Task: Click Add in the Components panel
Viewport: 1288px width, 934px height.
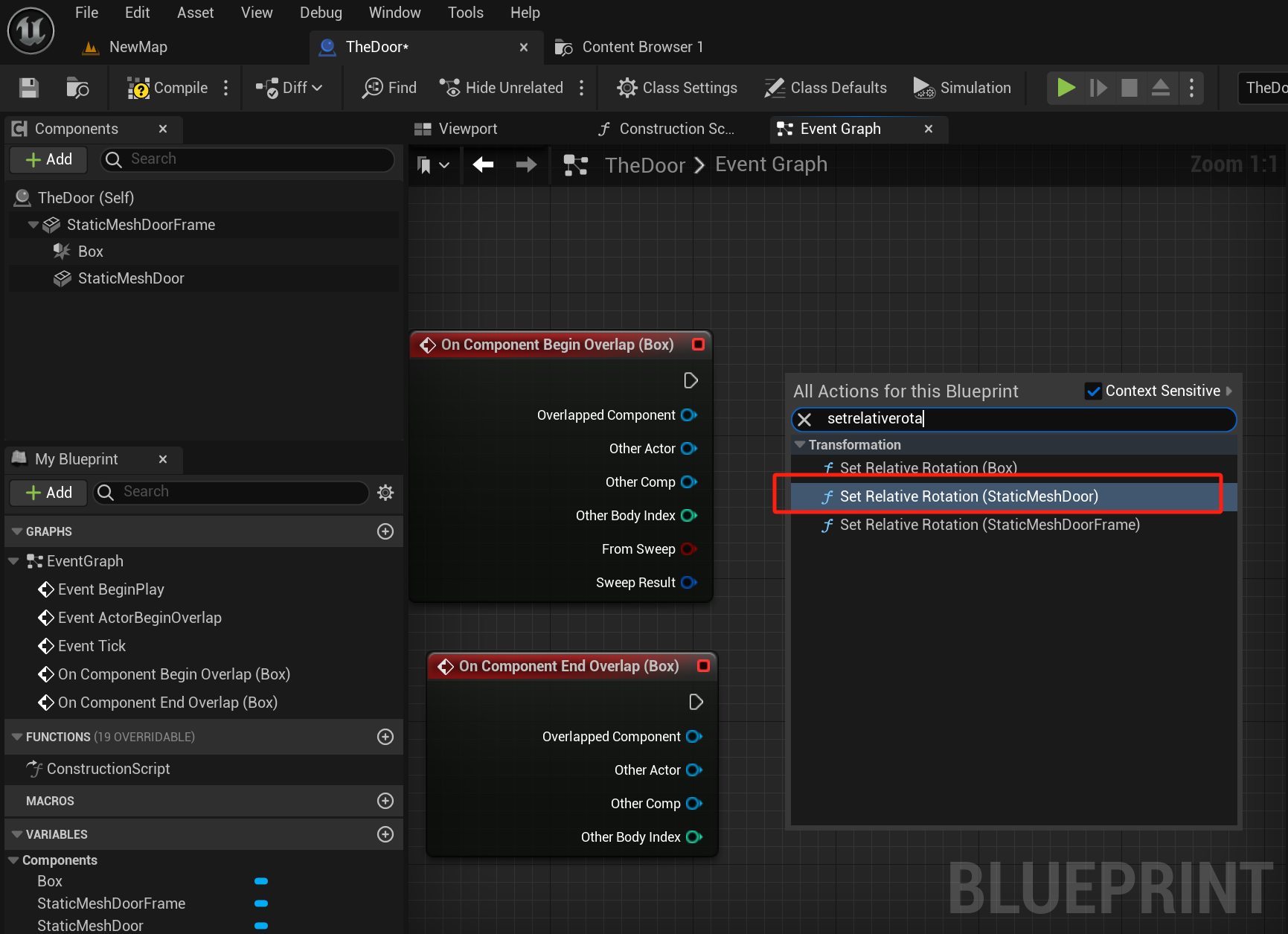Action: click(49, 159)
